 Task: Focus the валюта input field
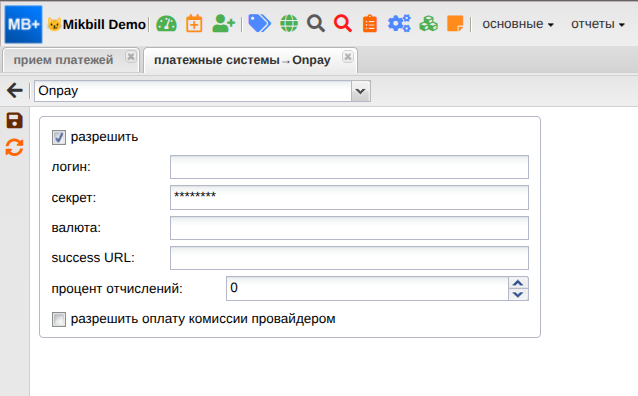[x=349, y=228]
